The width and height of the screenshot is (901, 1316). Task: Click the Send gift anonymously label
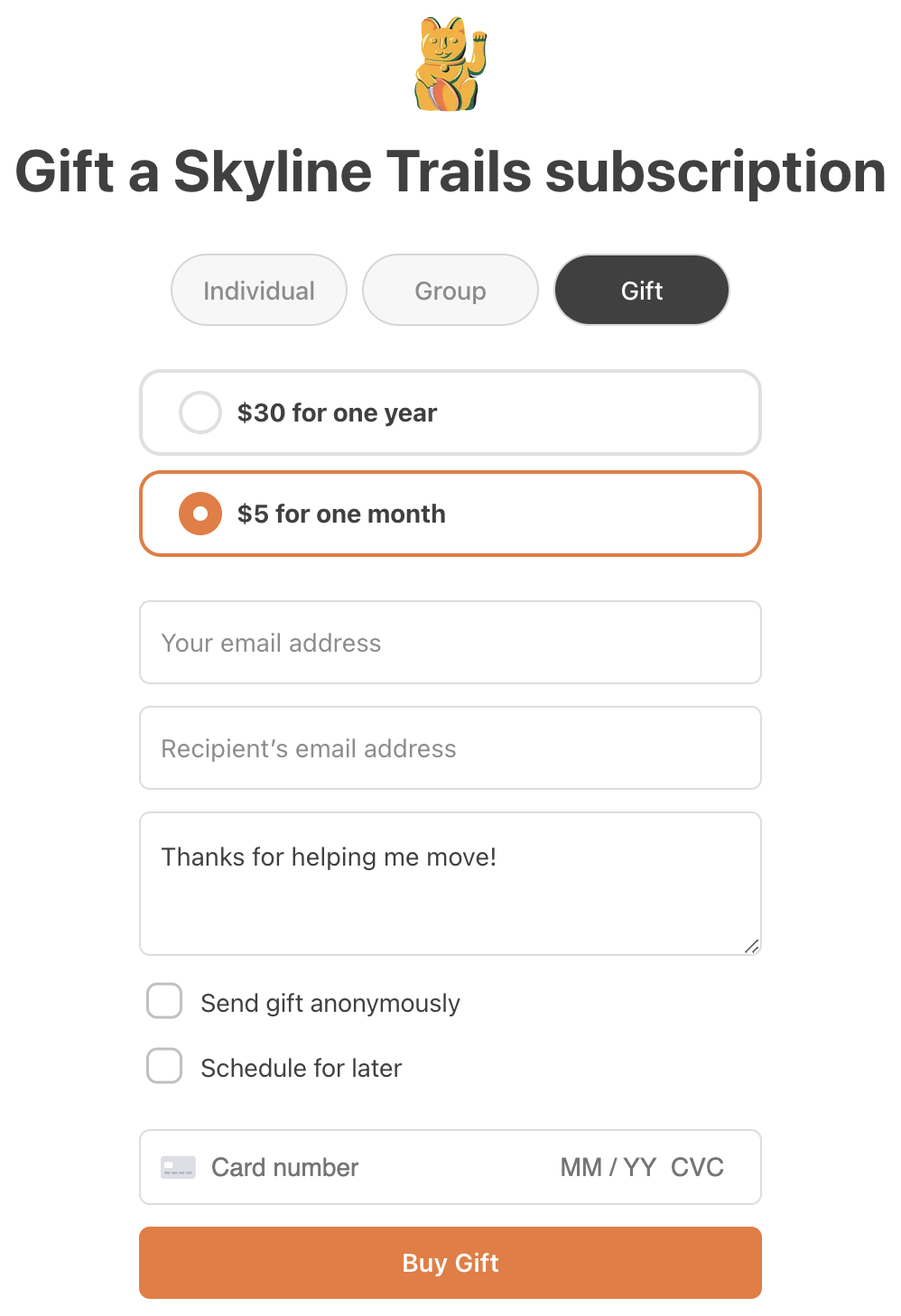point(330,1002)
